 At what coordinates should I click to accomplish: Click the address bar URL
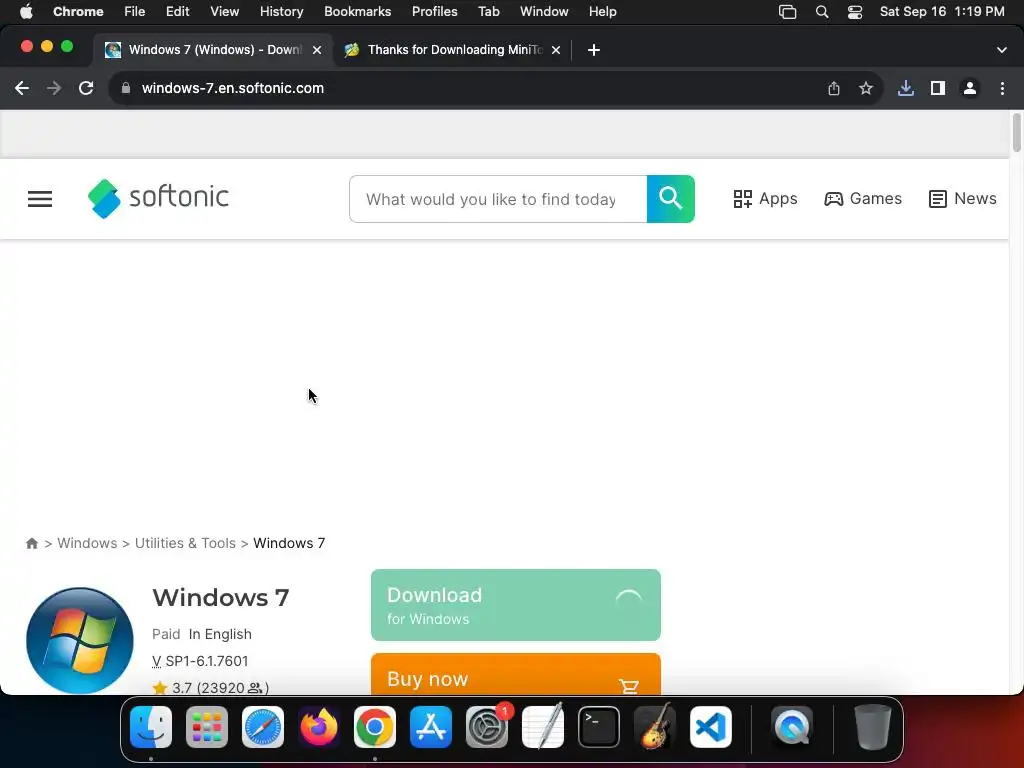pyautogui.click(x=232, y=88)
